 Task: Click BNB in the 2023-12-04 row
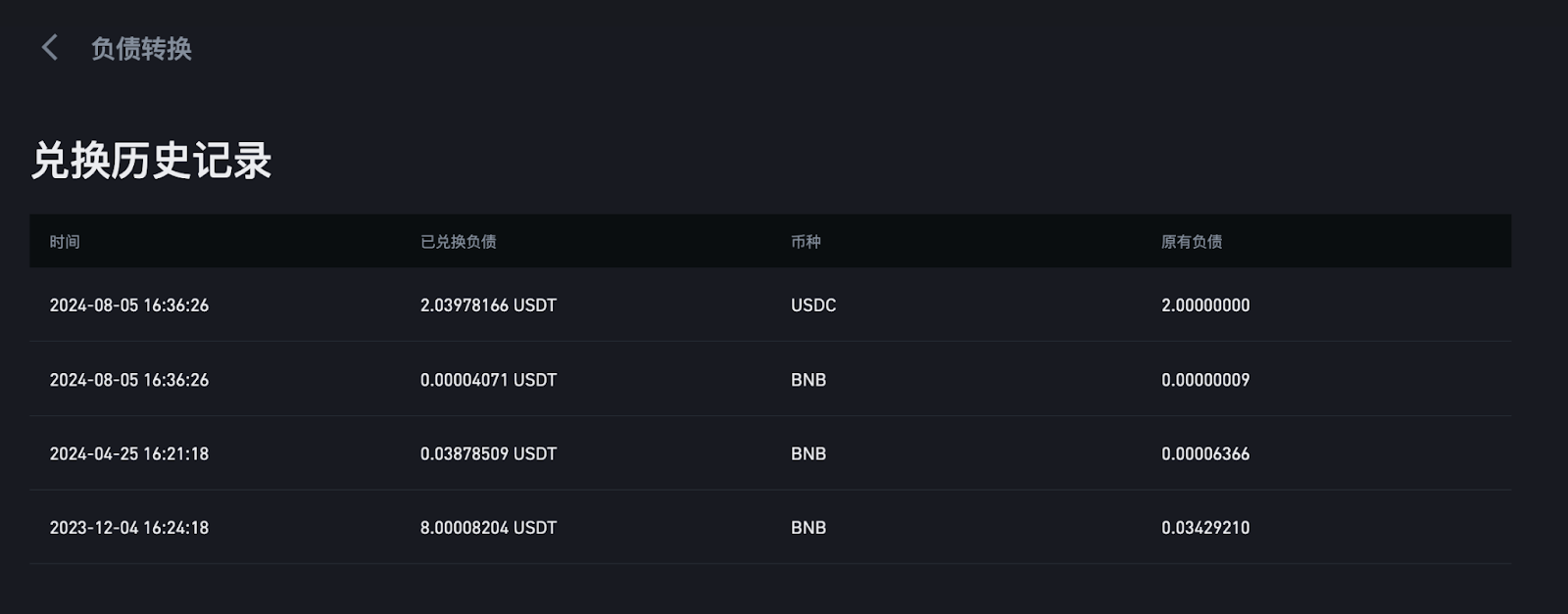[x=808, y=528]
